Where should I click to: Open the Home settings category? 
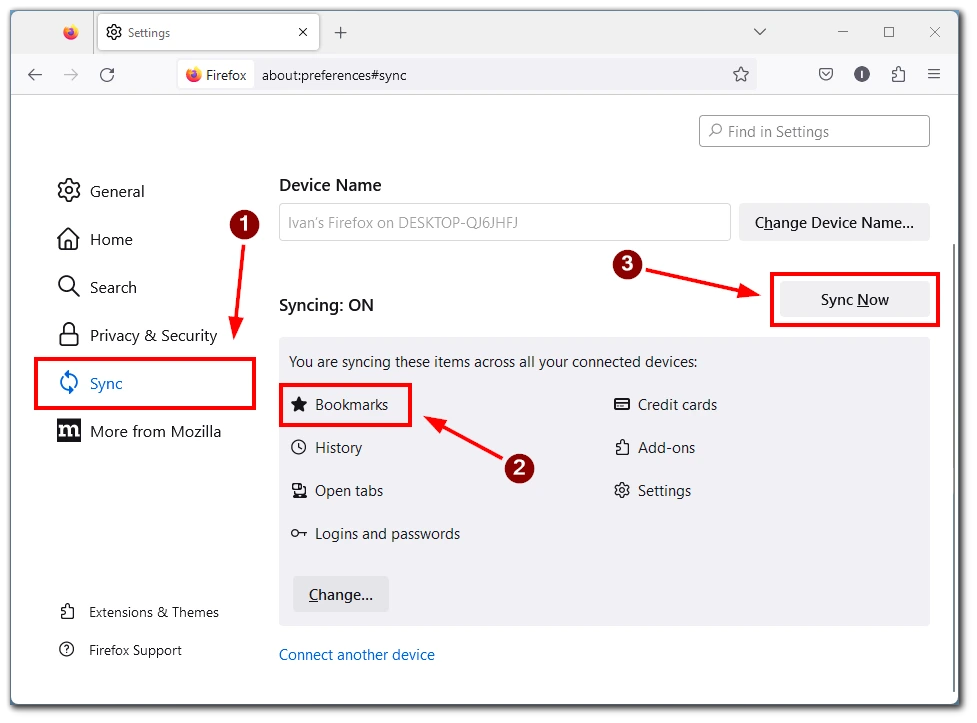pos(95,239)
